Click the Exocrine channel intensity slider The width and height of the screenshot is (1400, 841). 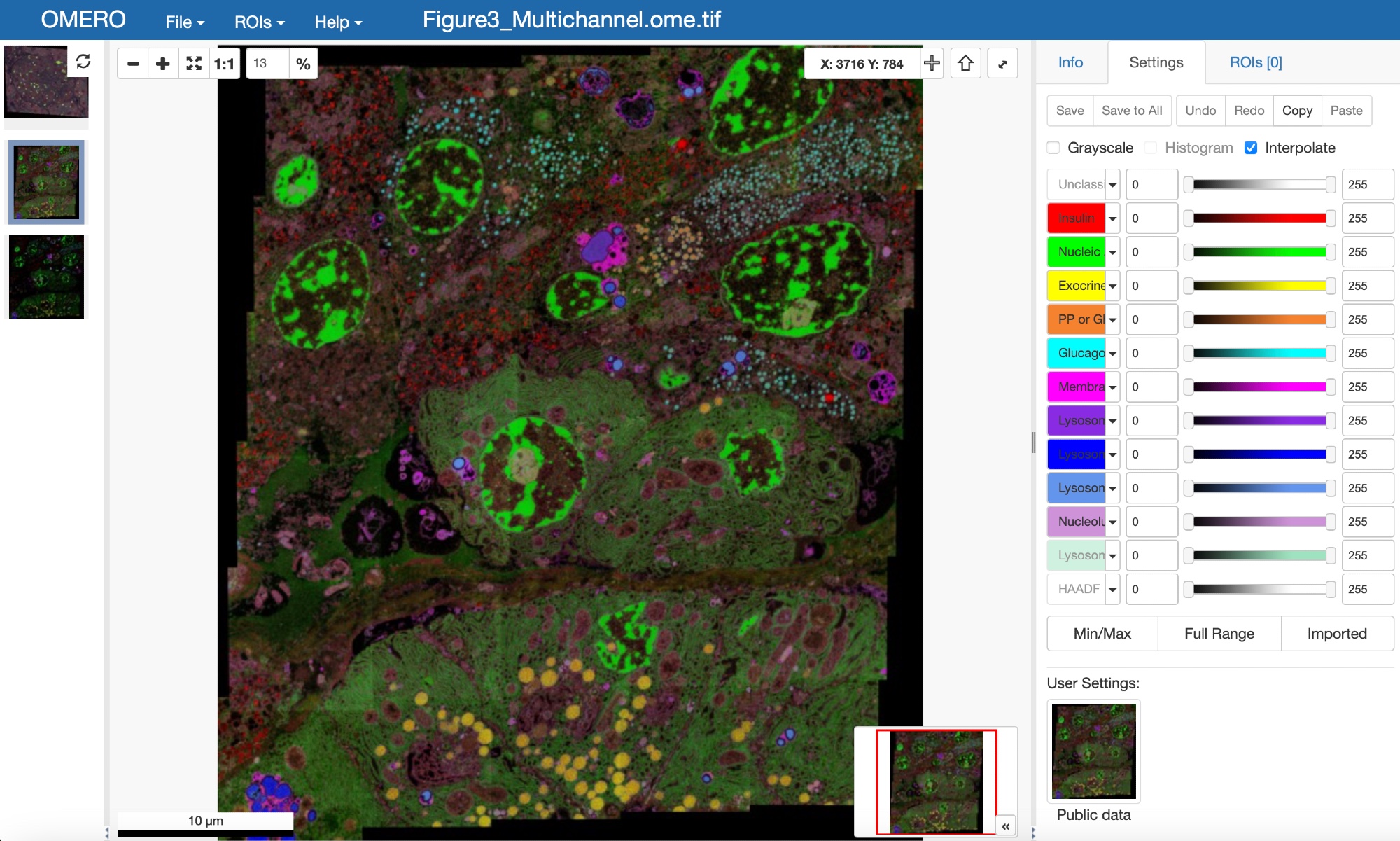[x=1259, y=286]
